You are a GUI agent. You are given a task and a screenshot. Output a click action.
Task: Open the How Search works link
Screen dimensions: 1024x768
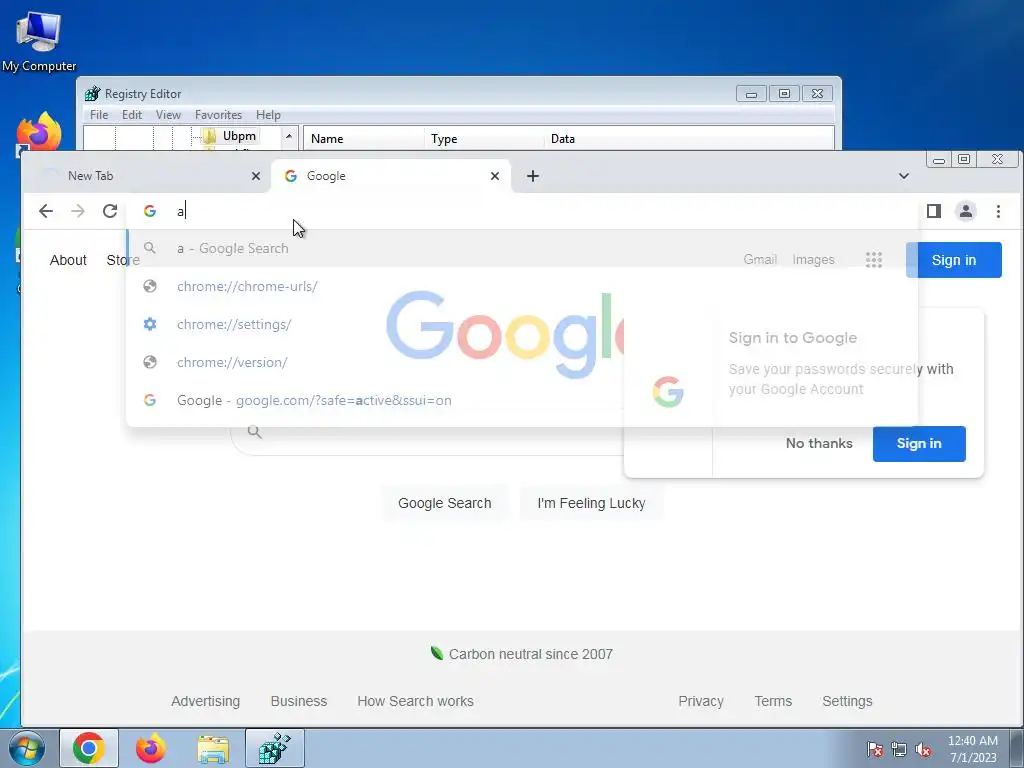(x=415, y=701)
